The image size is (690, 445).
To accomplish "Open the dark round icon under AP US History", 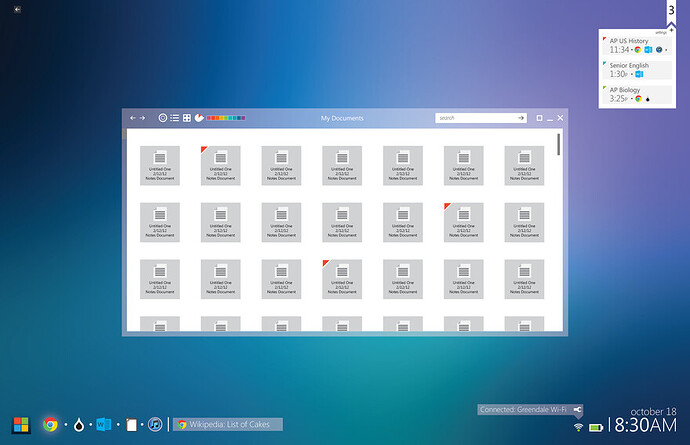I will point(659,50).
